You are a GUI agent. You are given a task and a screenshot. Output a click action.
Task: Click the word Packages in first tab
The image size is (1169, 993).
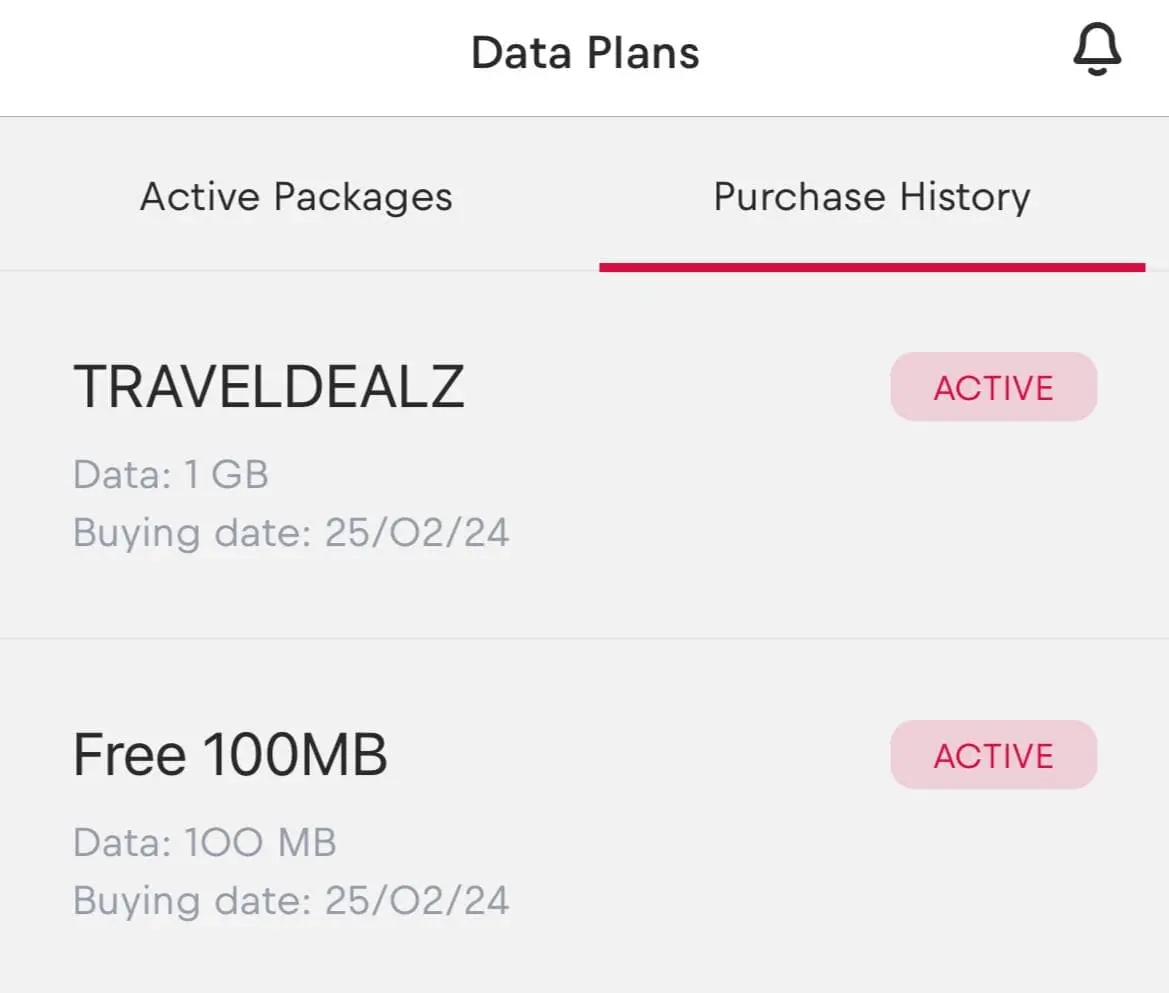pyautogui.click(x=362, y=197)
